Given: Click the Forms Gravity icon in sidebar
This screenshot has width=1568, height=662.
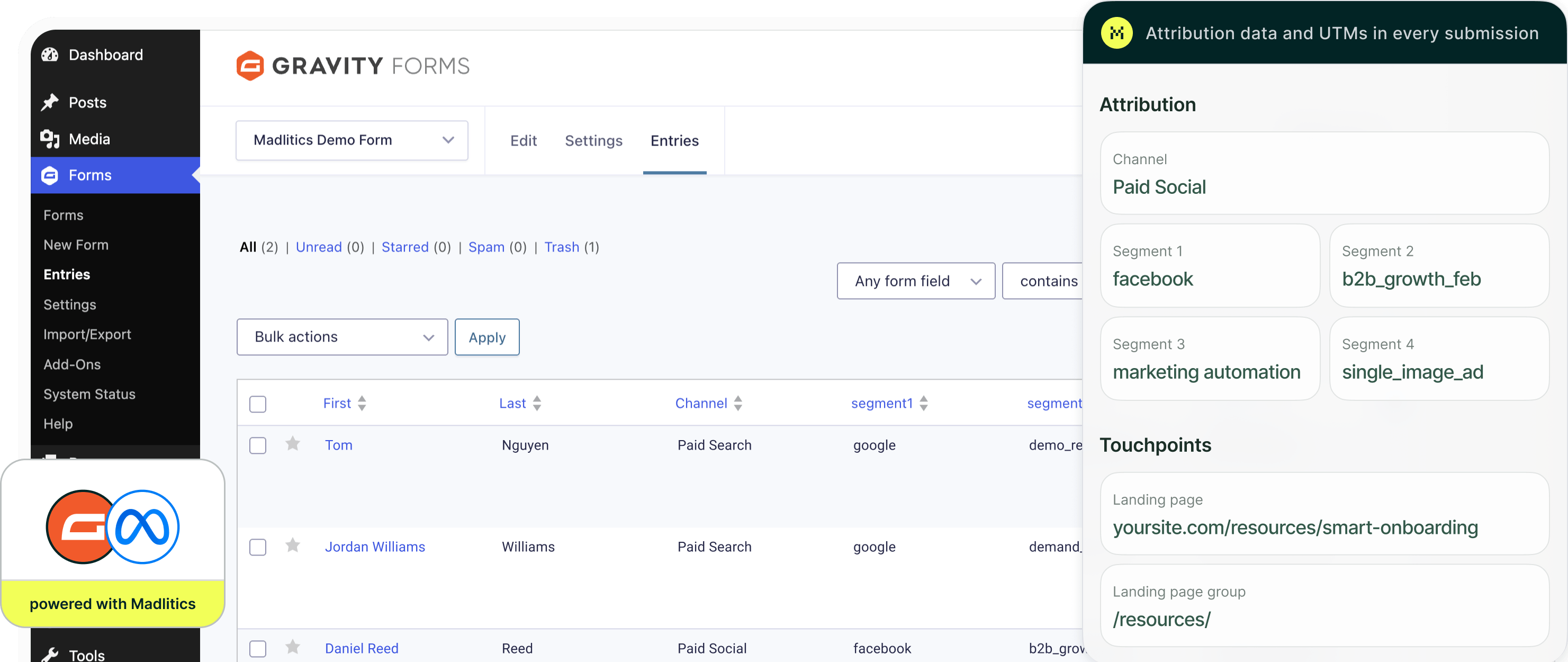Looking at the screenshot, I should point(50,175).
